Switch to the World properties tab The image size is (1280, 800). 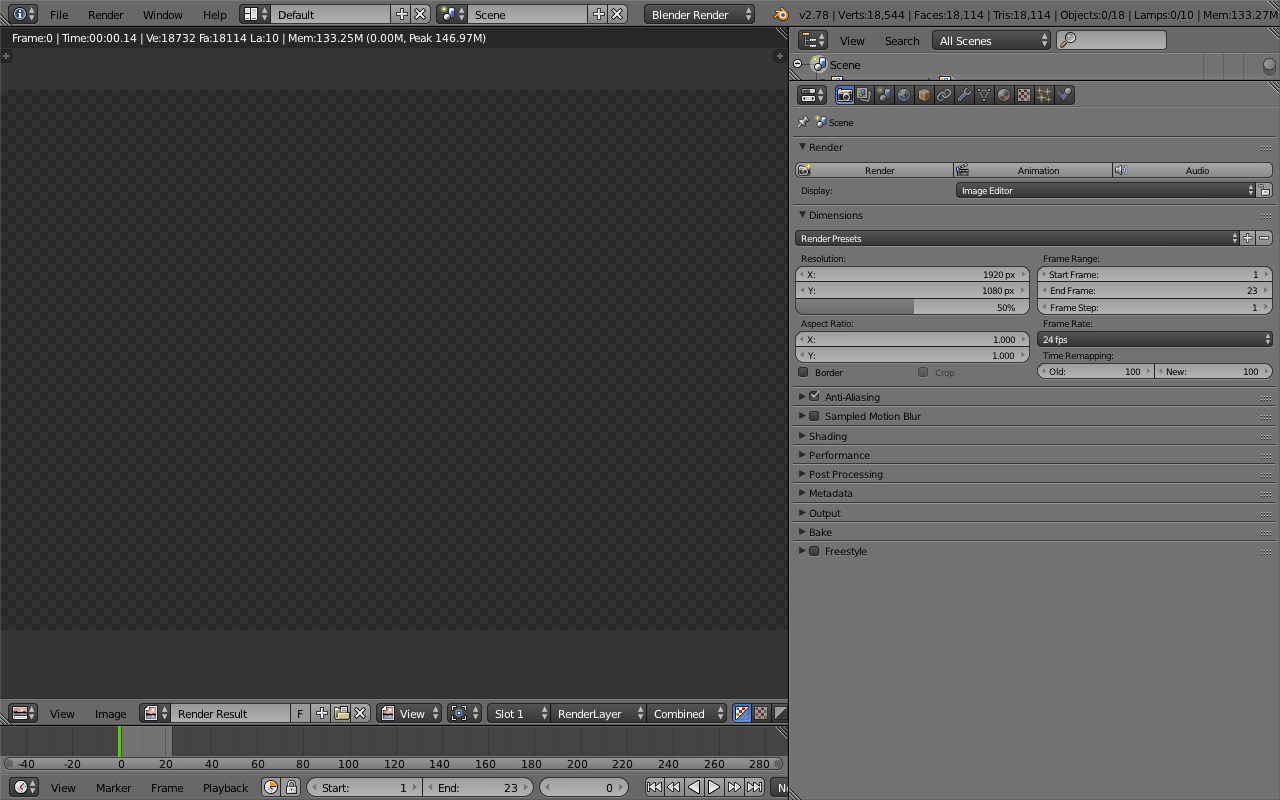[904, 94]
